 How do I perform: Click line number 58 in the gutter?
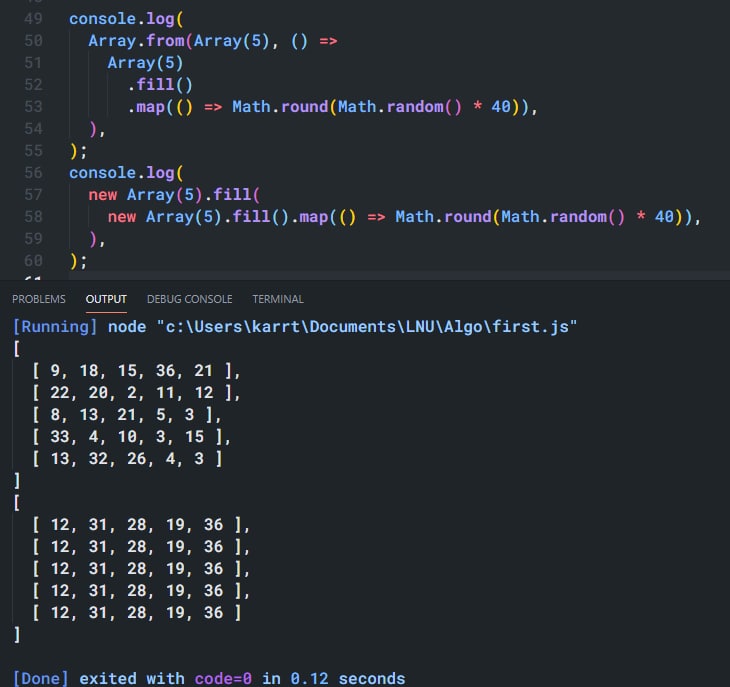tap(33, 216)
